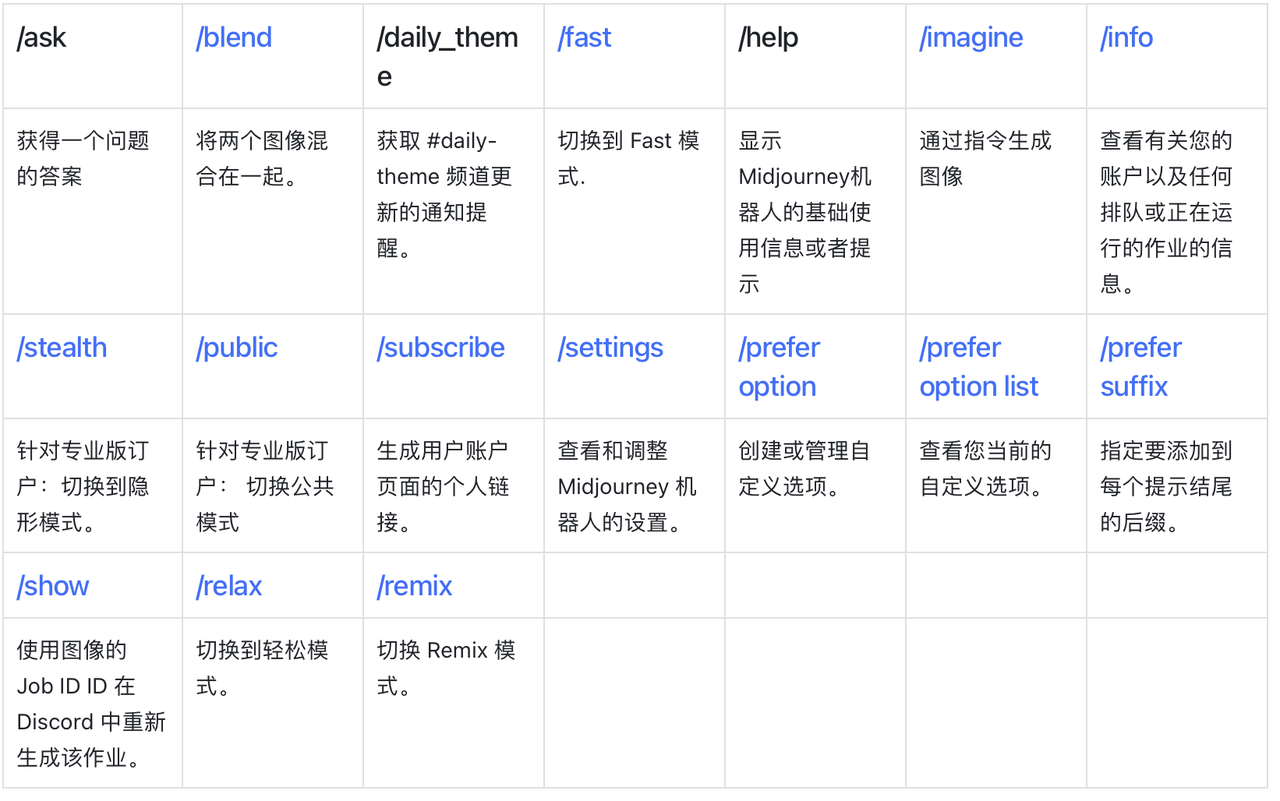Click the /prefer option list link

979,367
